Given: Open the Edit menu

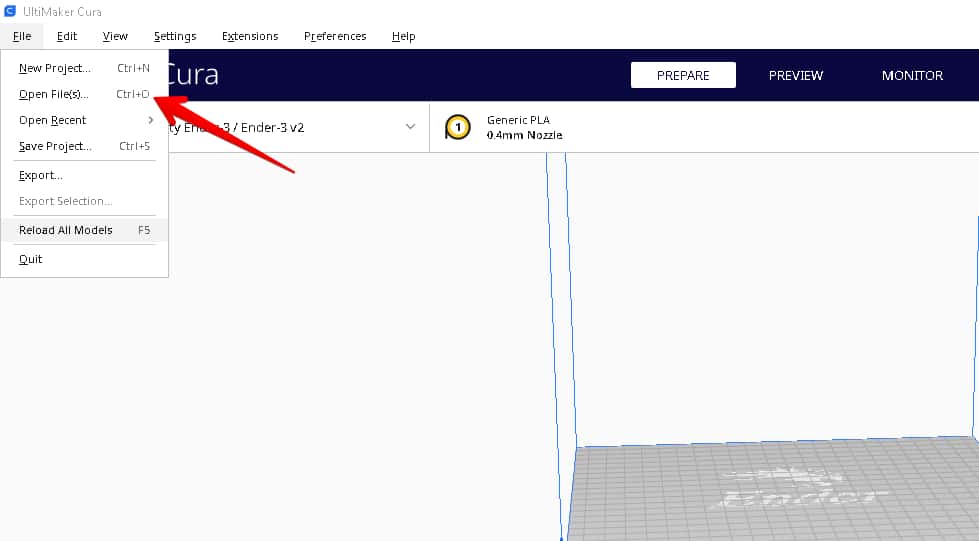Looking at the screenshot, I should point(67,36).
